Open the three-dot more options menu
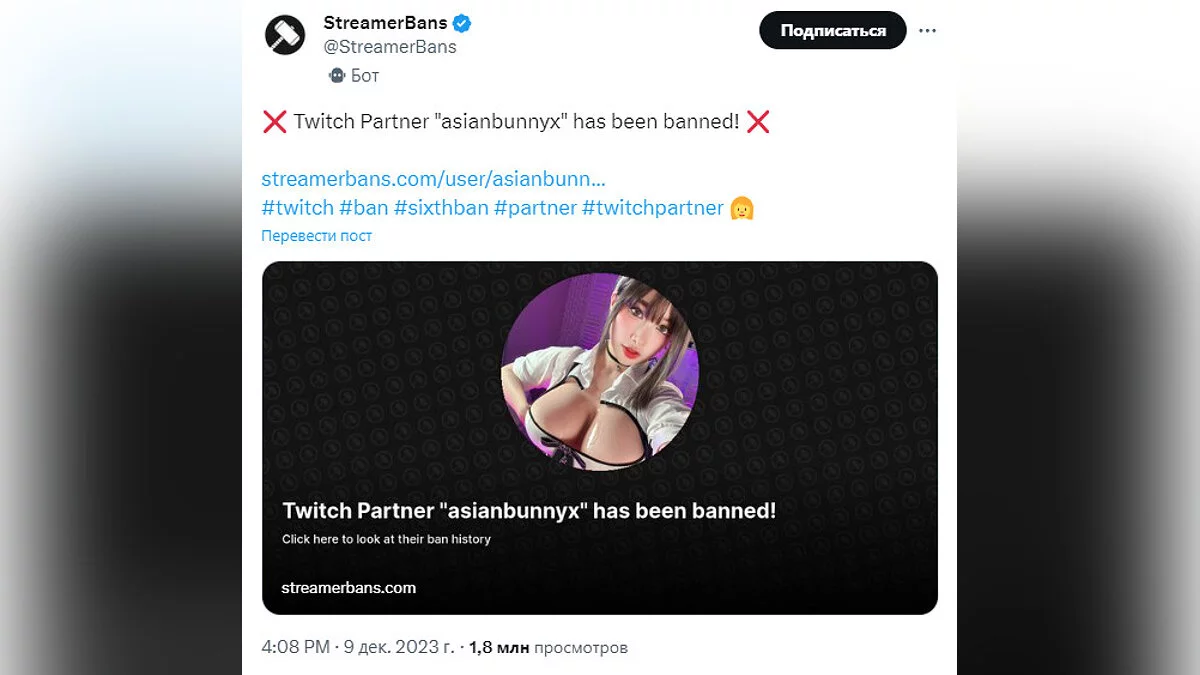The width and height of the screenshot is (1200, 675). [928, 30]
